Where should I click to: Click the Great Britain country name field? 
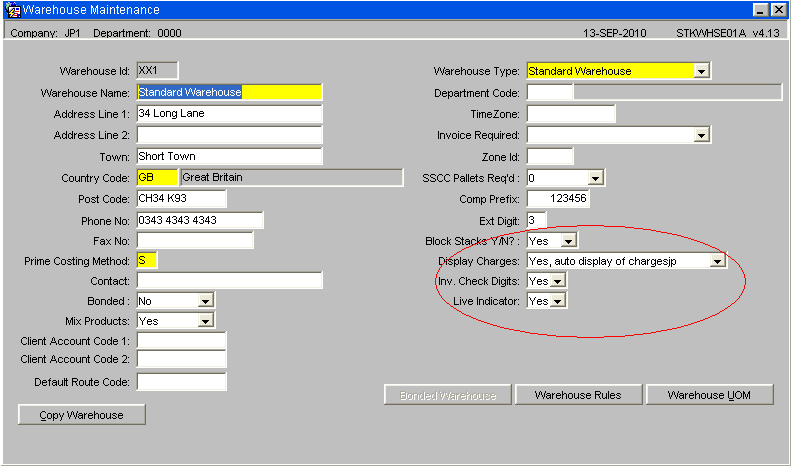292,178
